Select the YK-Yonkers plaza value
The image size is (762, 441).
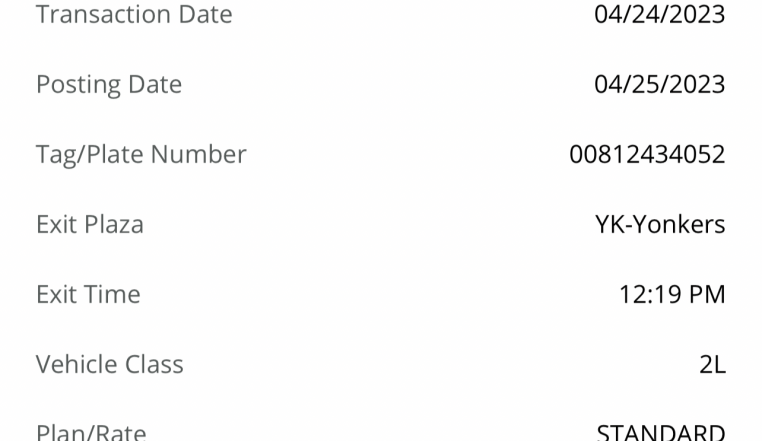[660, 224]
